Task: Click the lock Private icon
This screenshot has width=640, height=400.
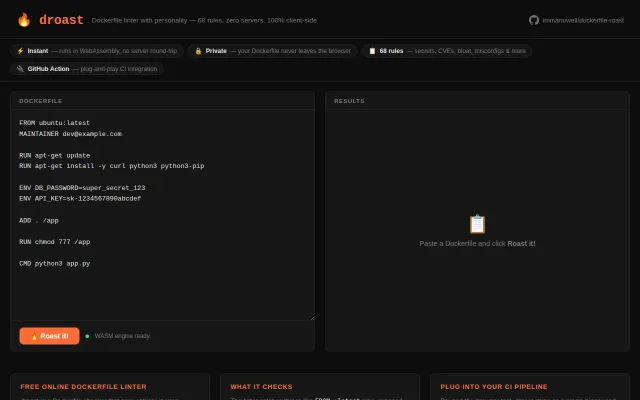Action: pos(198,51)
